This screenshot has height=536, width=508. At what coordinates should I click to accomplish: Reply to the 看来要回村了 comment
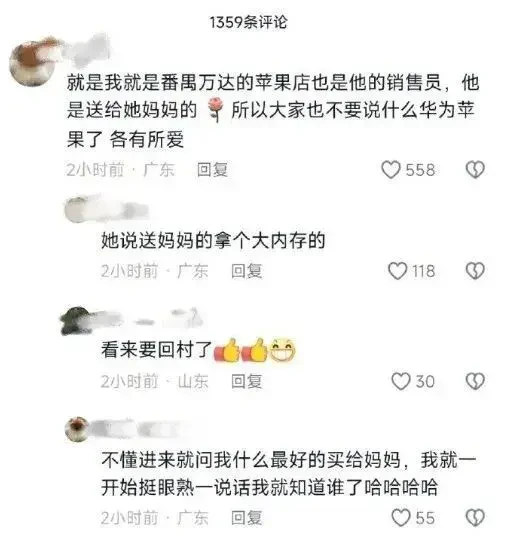pyautogui.click(x=246, y=381)
